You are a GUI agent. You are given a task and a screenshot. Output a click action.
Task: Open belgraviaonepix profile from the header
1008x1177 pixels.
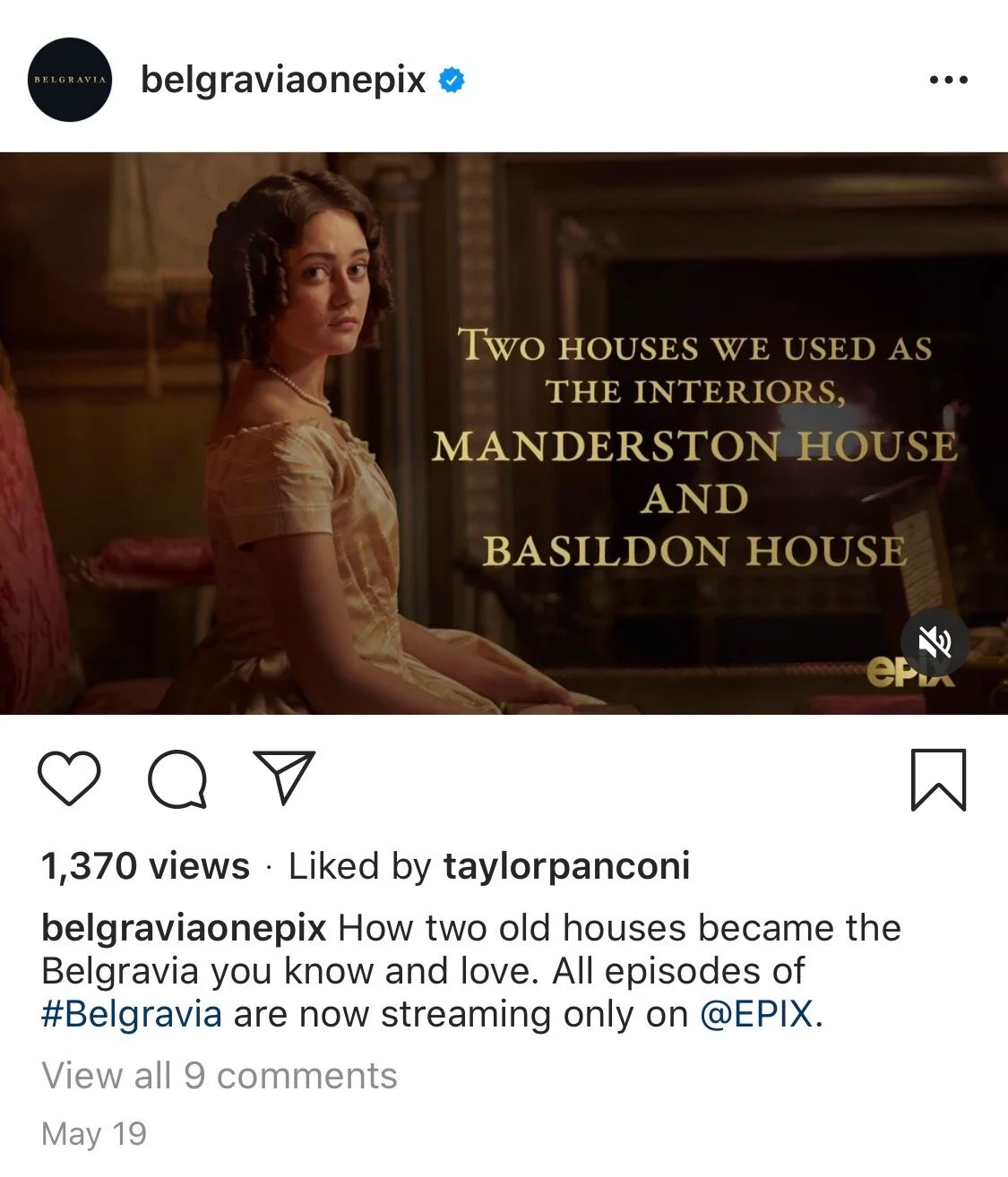[283, 81]
